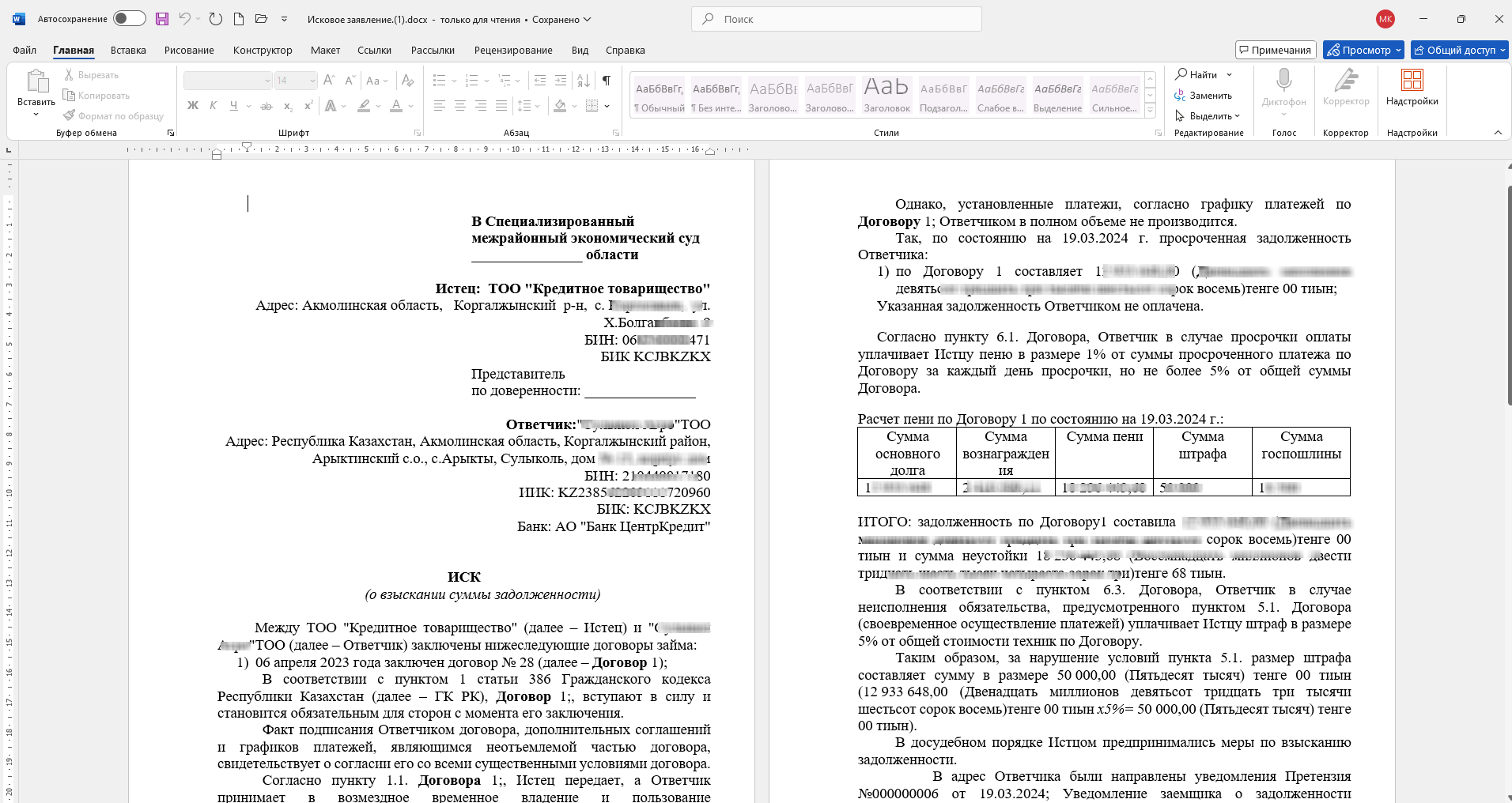This screenshot has height=803, width=1512.
Task: Click the text highlight color swatch
Action: tap(364, 106)
